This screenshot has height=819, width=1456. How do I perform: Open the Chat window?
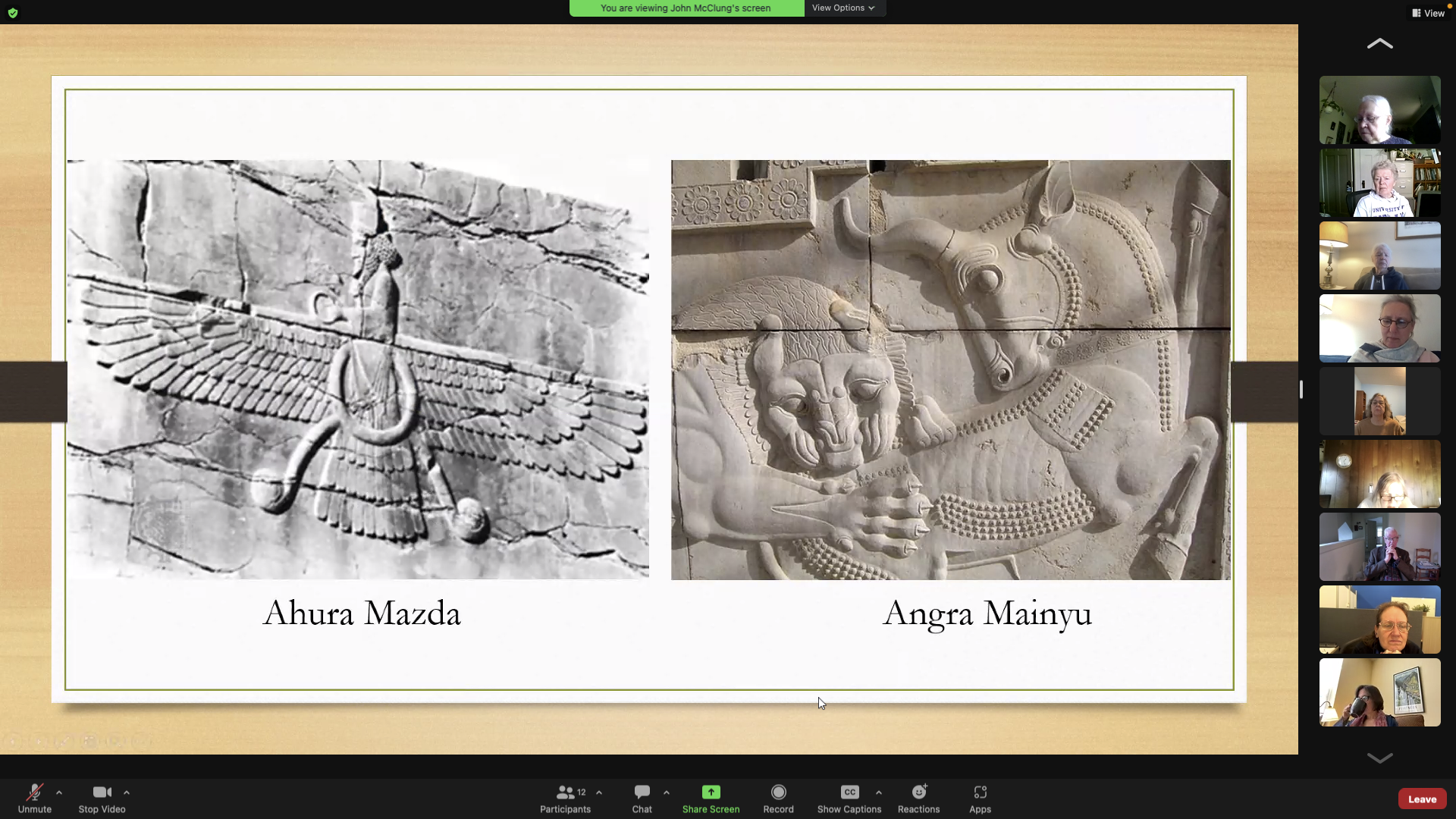[x=642, y=799]
